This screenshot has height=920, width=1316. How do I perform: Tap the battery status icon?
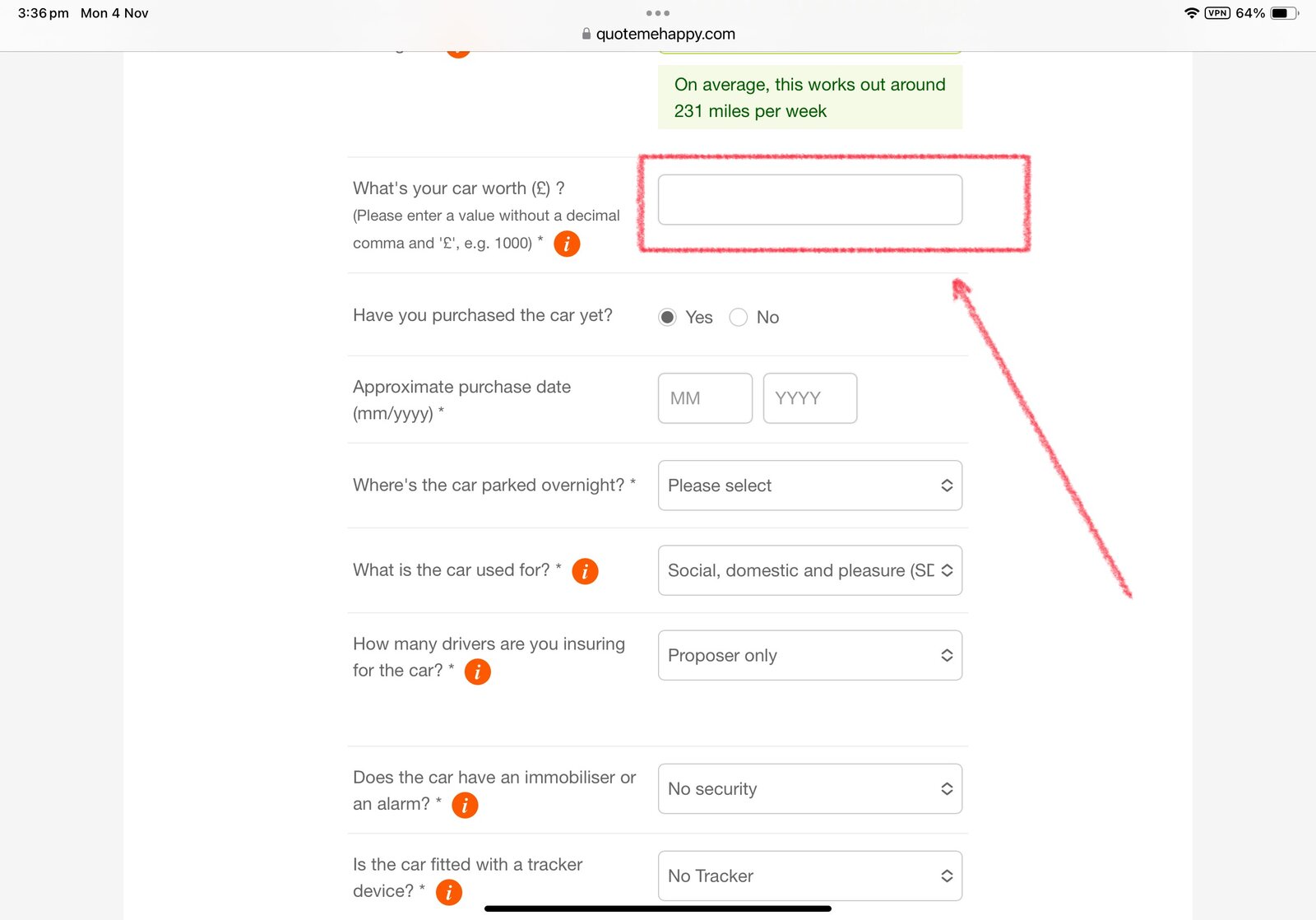point(1284,13)
